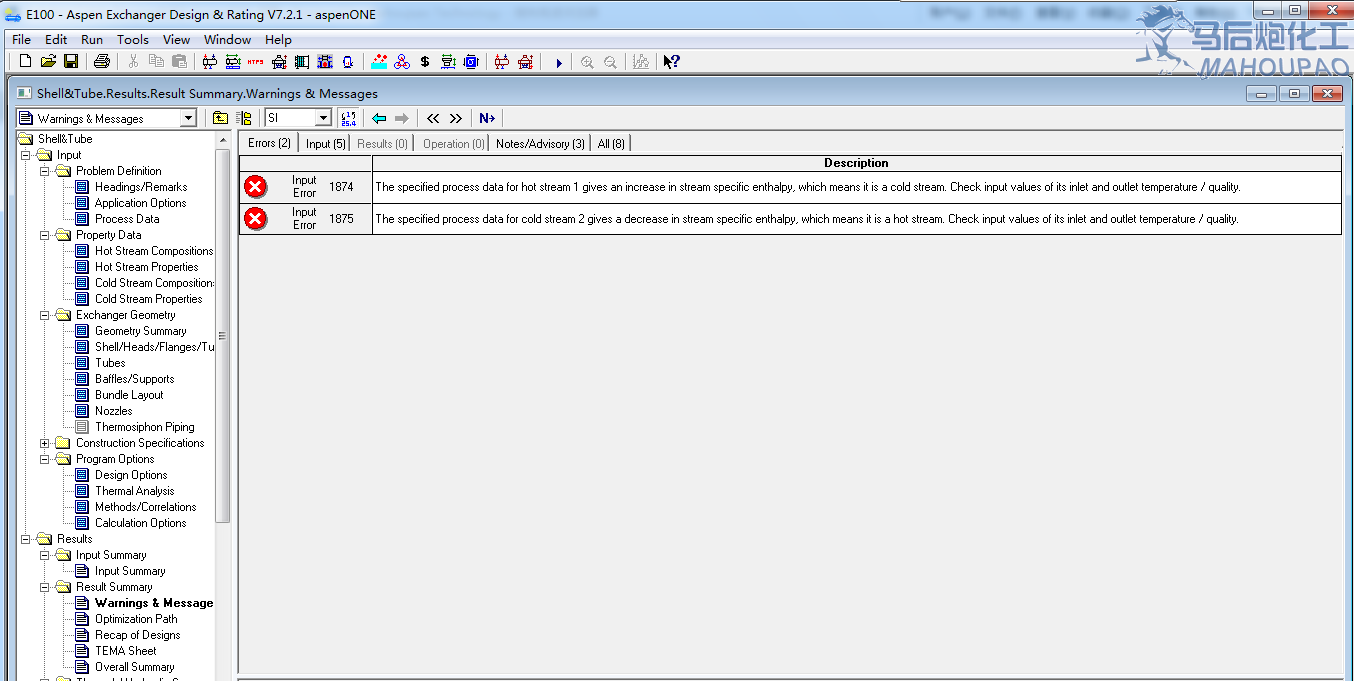Toggle the navigation tree pane icon
The width and height of the screenshot is (1354, 681).
point(244,118)
